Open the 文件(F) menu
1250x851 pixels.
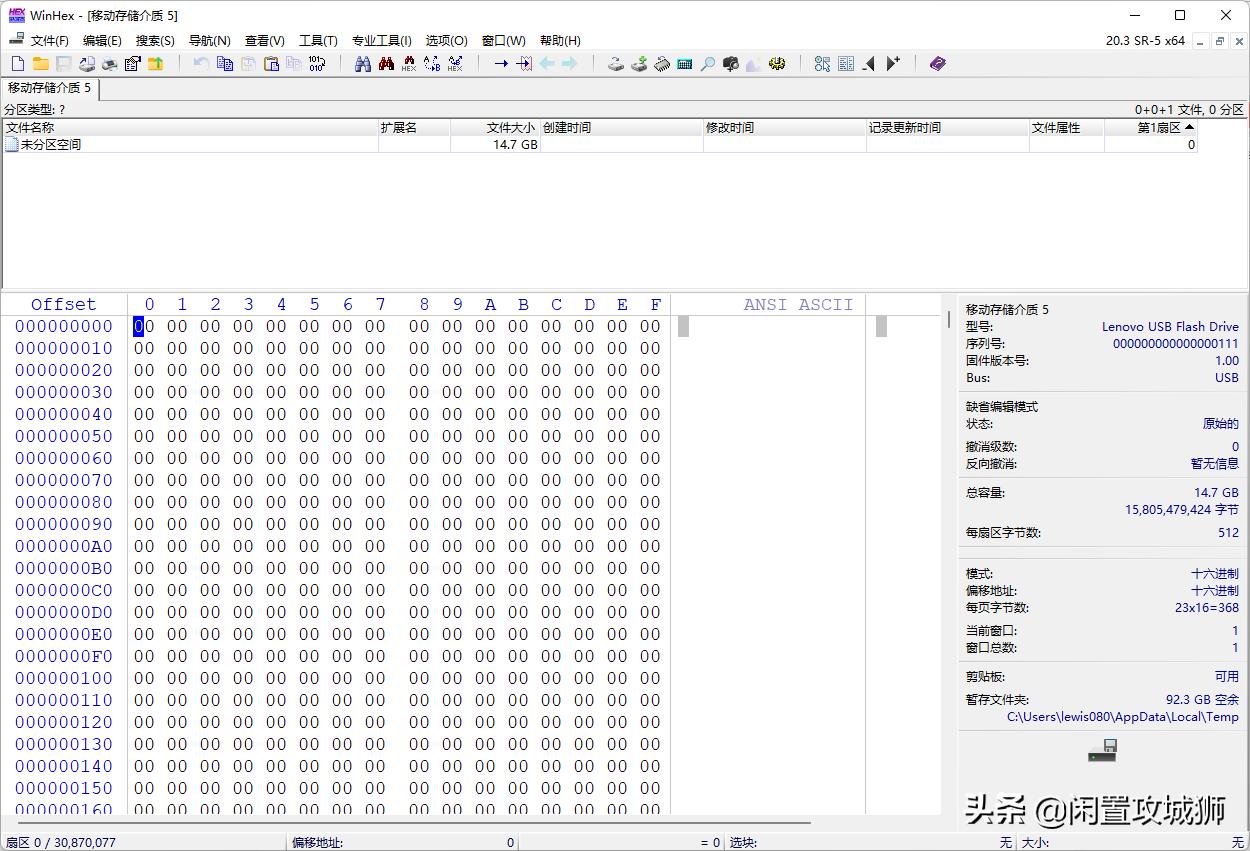(x=48, y=40)
